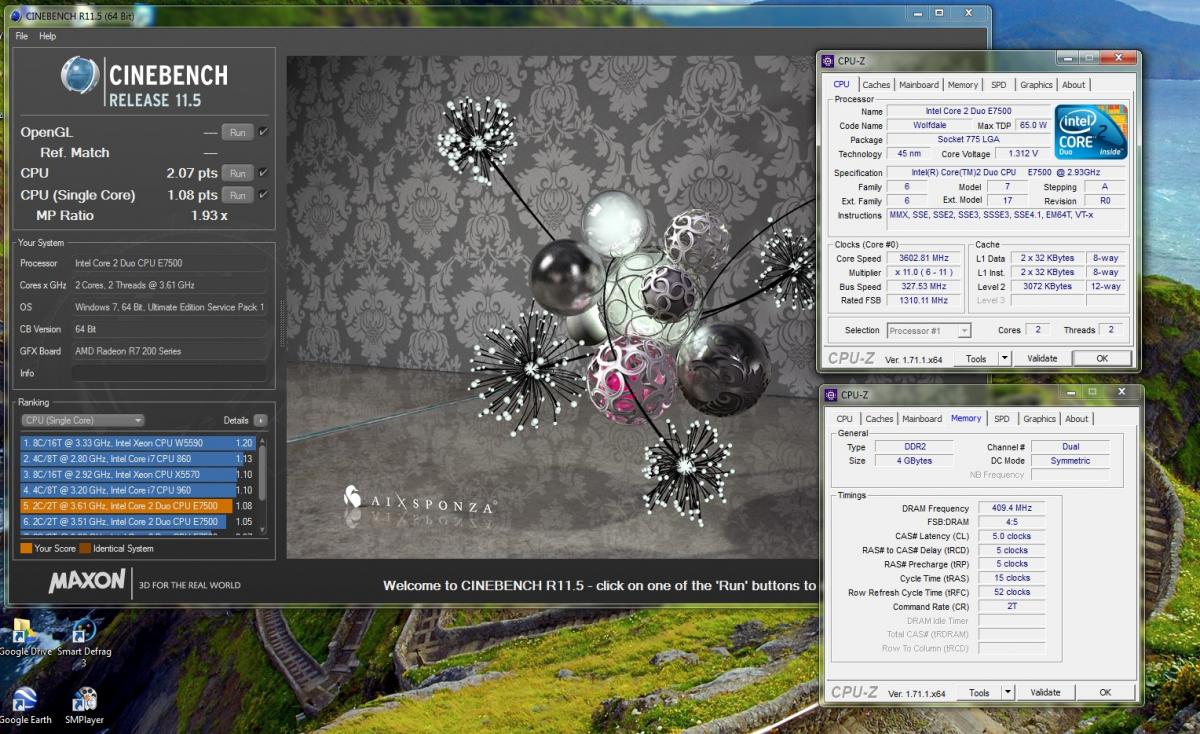Click the upper CPU-Z window's title icon
The height and width of the screenshot is (734, 1200).
[828, 61]
